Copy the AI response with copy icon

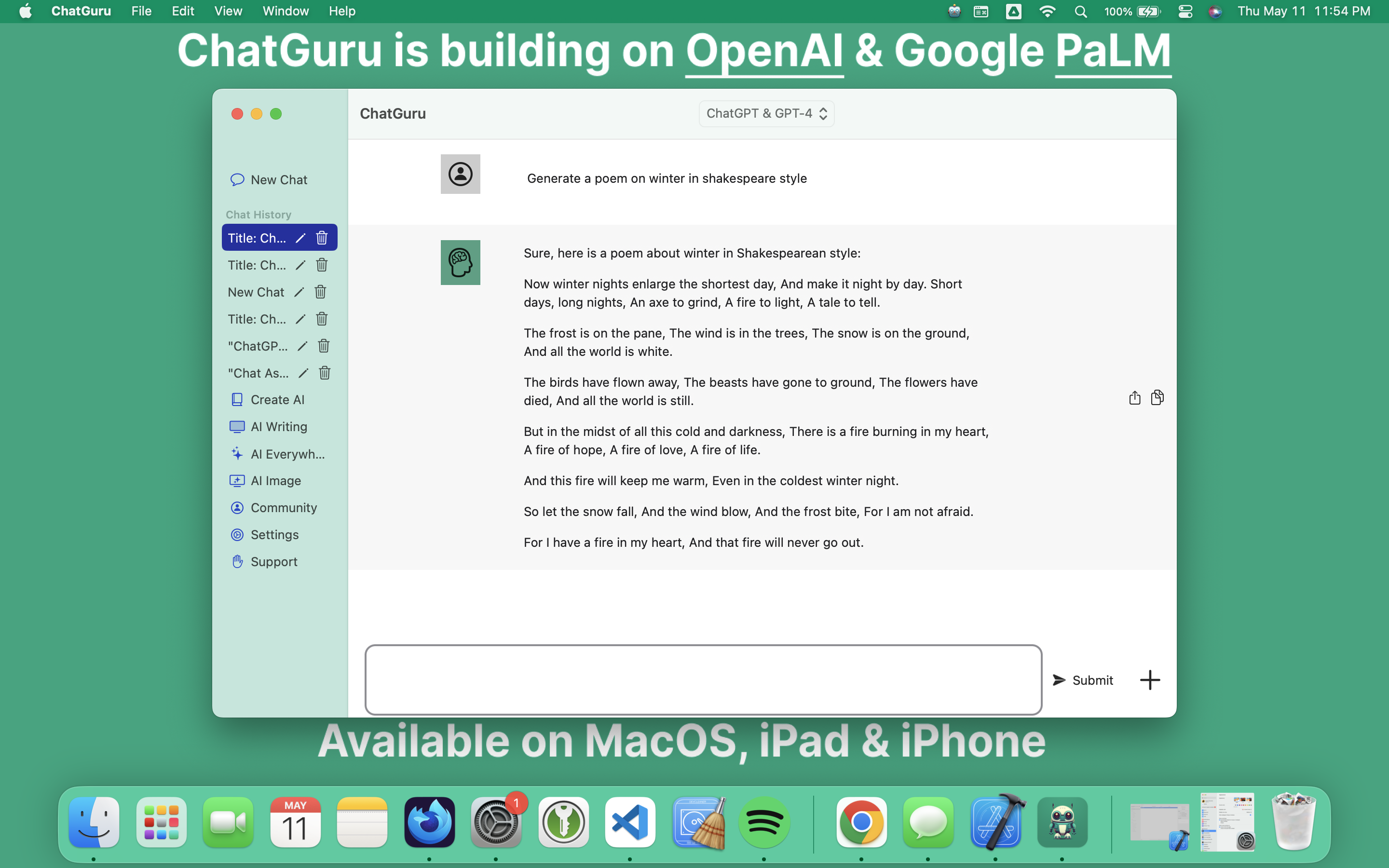1157,398
